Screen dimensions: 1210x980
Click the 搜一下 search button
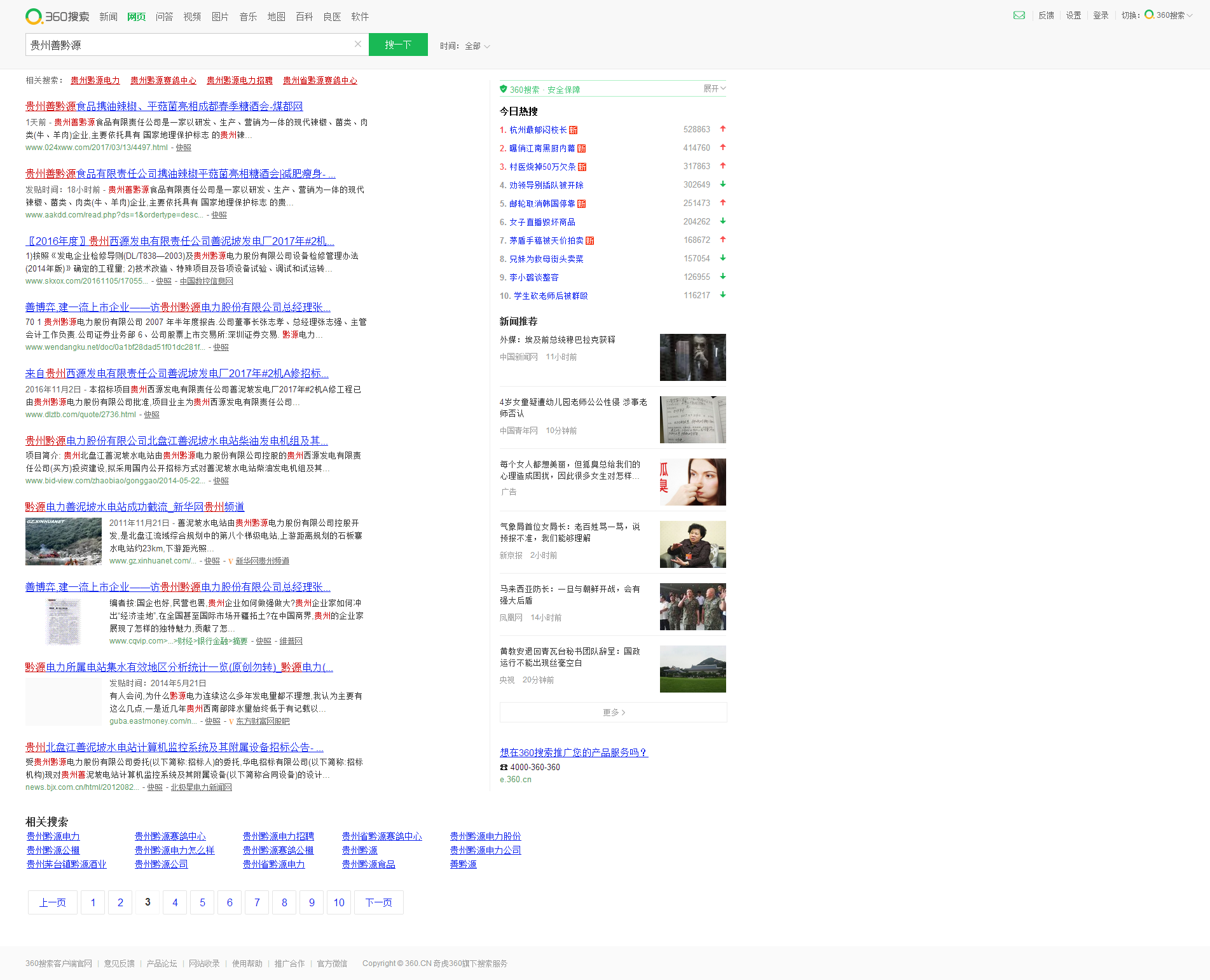pyautogui.click(x=398, y=45)
